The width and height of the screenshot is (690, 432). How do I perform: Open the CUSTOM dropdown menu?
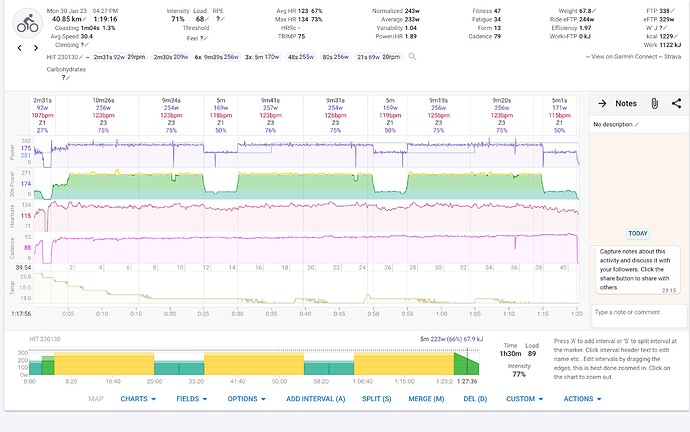pos(526,399)
